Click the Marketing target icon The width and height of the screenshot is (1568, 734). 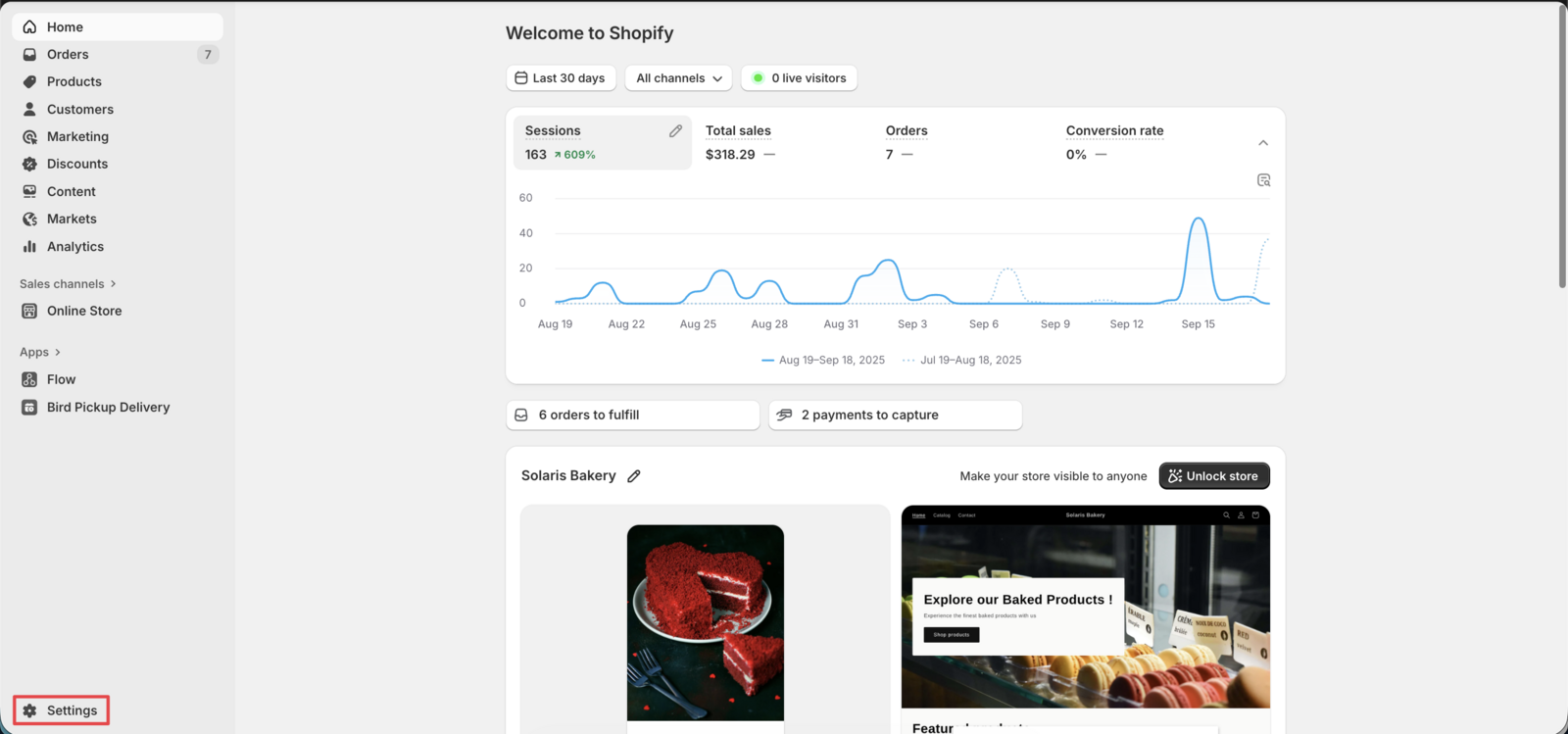(29, 137)
